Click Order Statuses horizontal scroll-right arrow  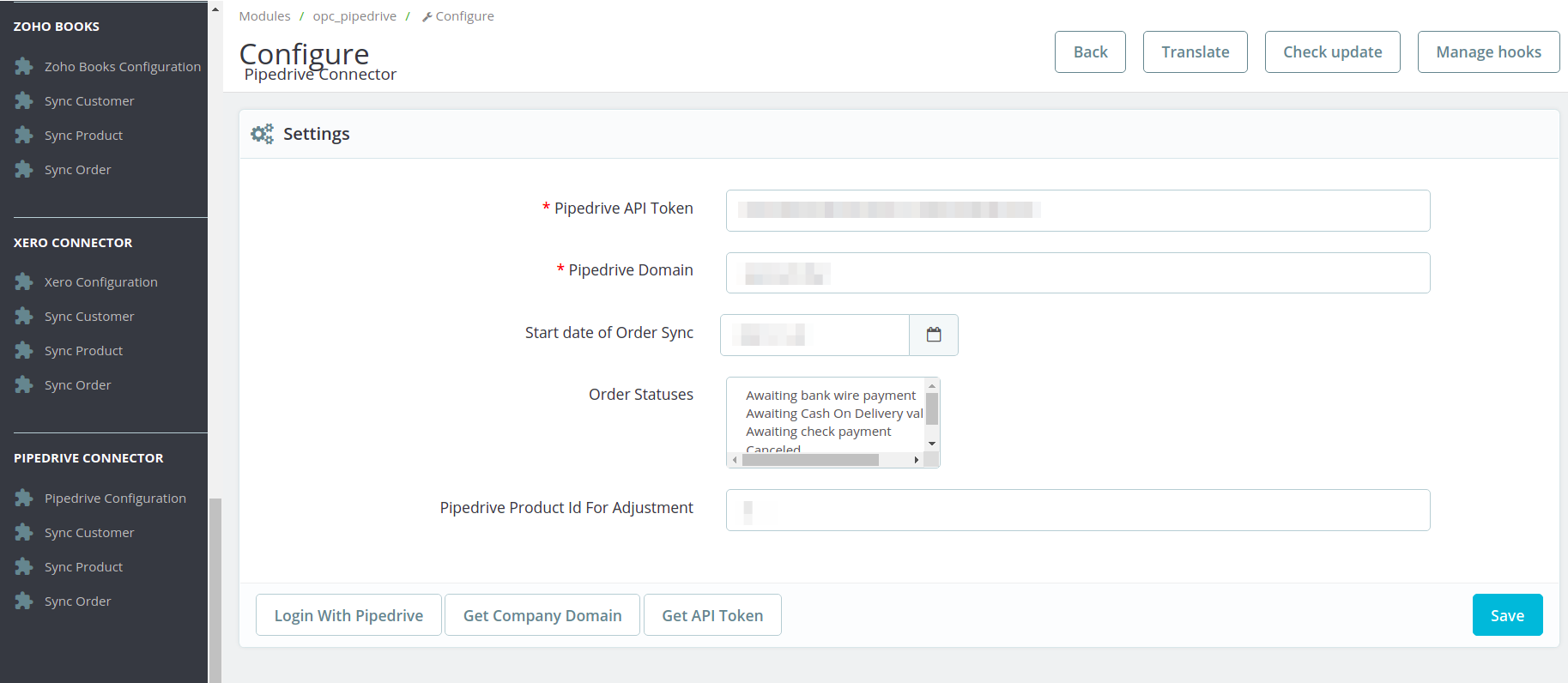pos(917,460)
